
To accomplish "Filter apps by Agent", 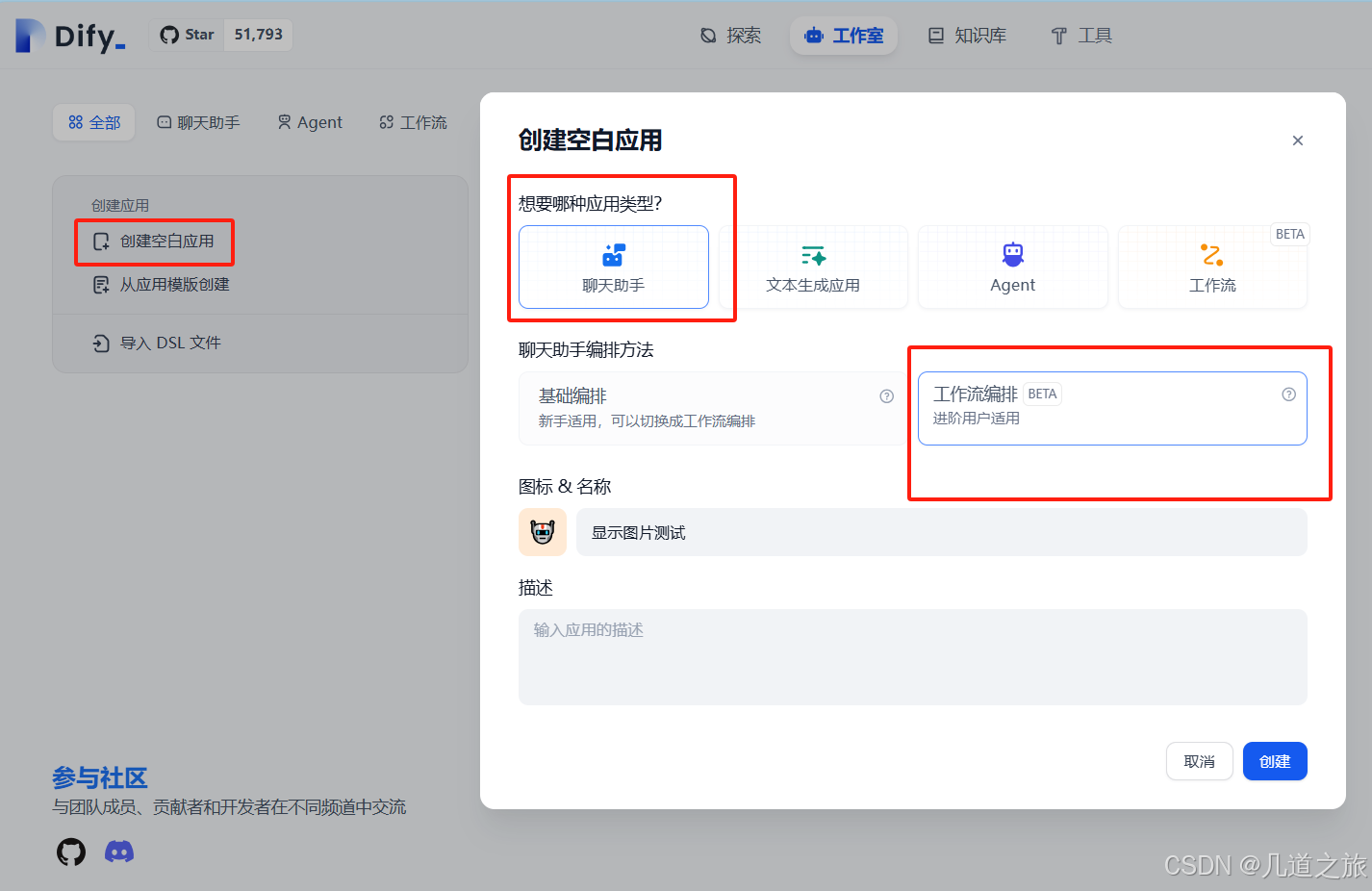I will 310,122.
